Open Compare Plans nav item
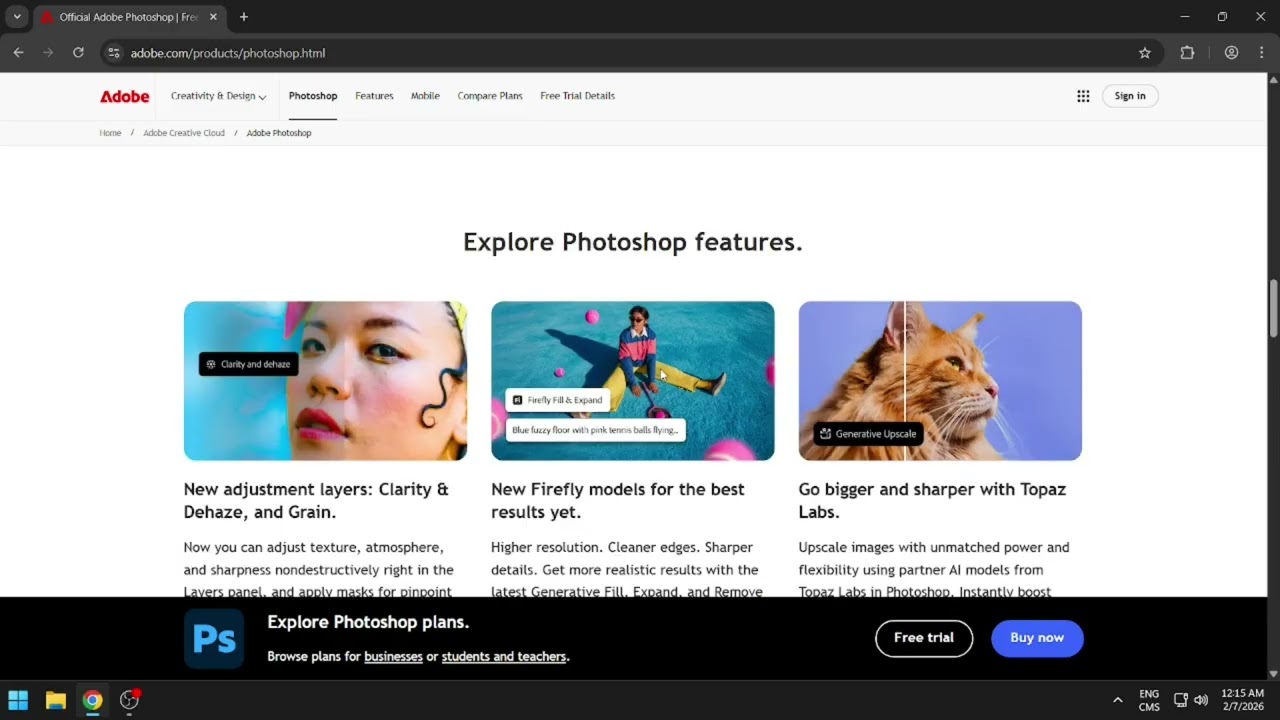 (490, 96)
